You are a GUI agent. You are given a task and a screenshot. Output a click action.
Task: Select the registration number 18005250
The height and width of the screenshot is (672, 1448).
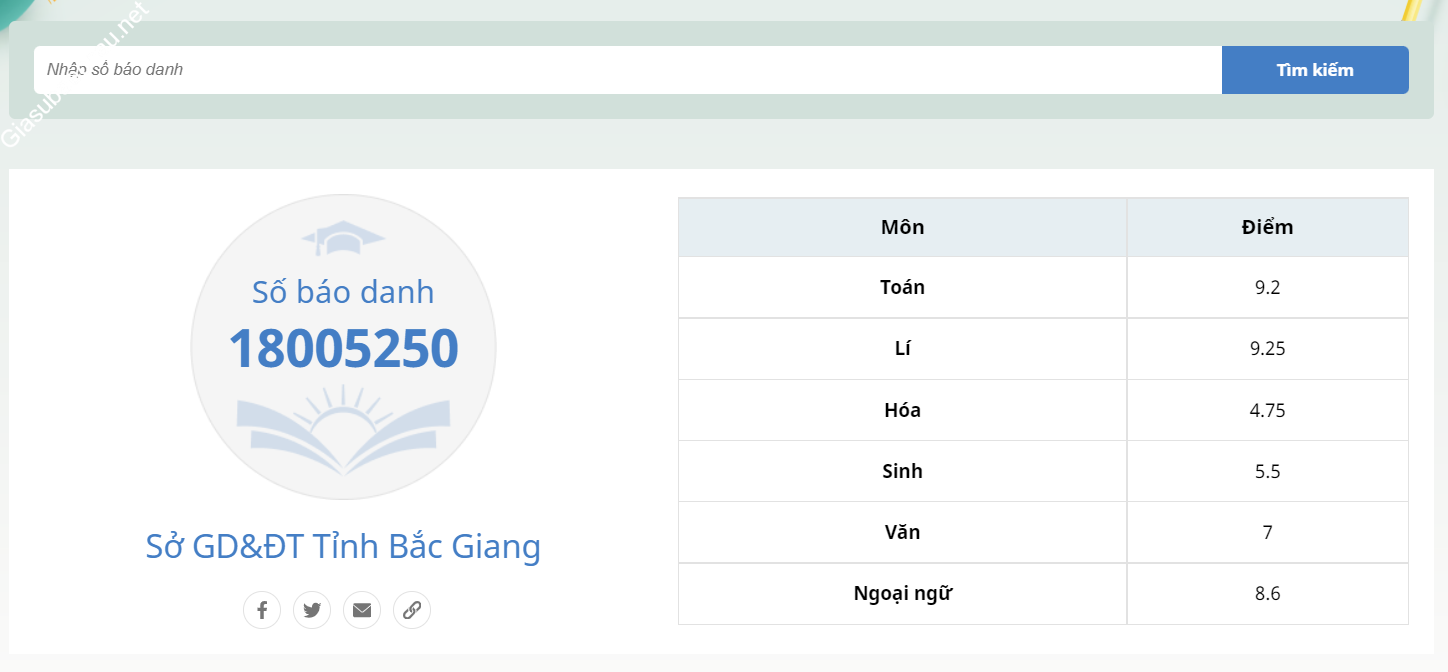click(343, 348)
